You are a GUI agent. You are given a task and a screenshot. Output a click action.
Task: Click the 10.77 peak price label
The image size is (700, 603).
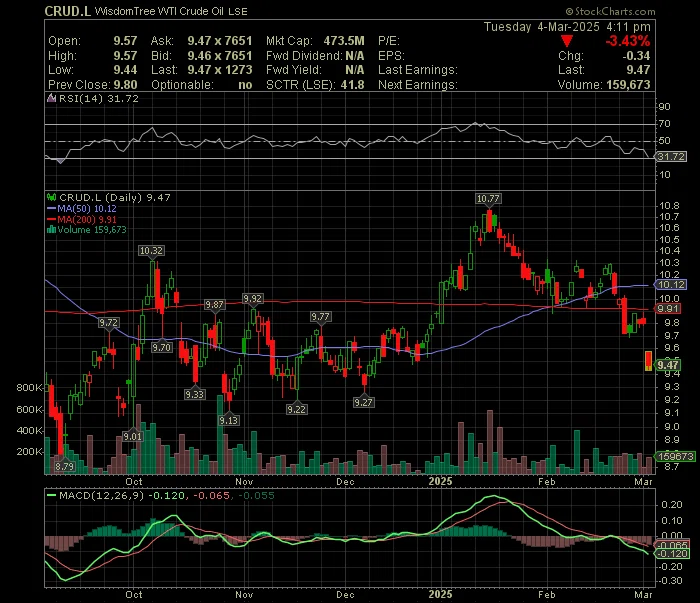pyautogui.click(x=488, y=199)
